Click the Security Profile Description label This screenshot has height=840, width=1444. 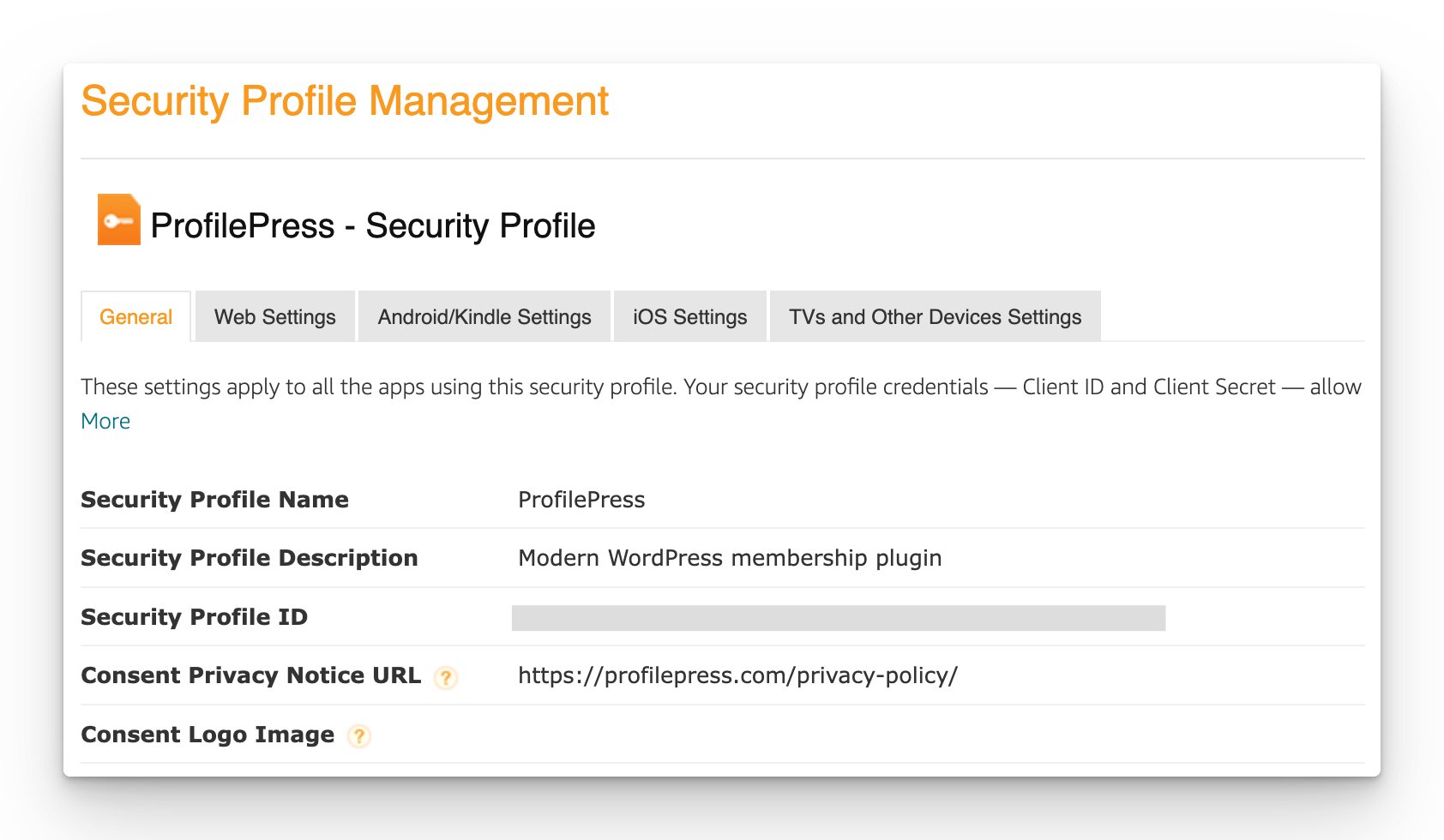250,558
